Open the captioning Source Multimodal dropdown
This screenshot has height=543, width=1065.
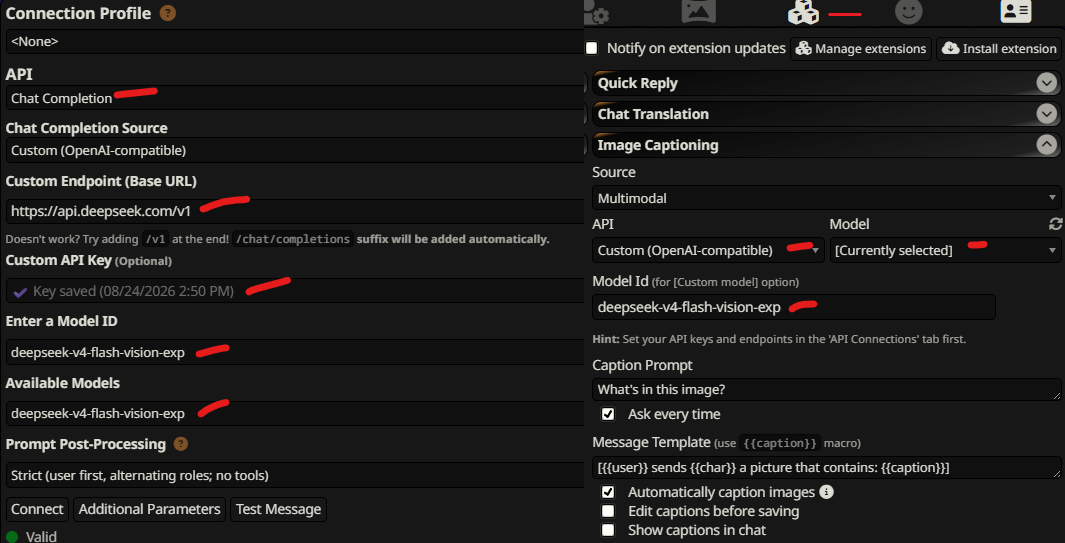coord(827,198)
